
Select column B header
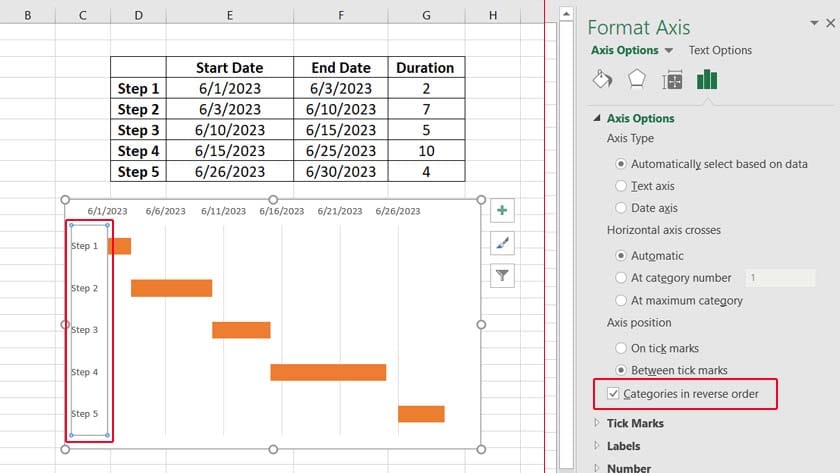27,16
